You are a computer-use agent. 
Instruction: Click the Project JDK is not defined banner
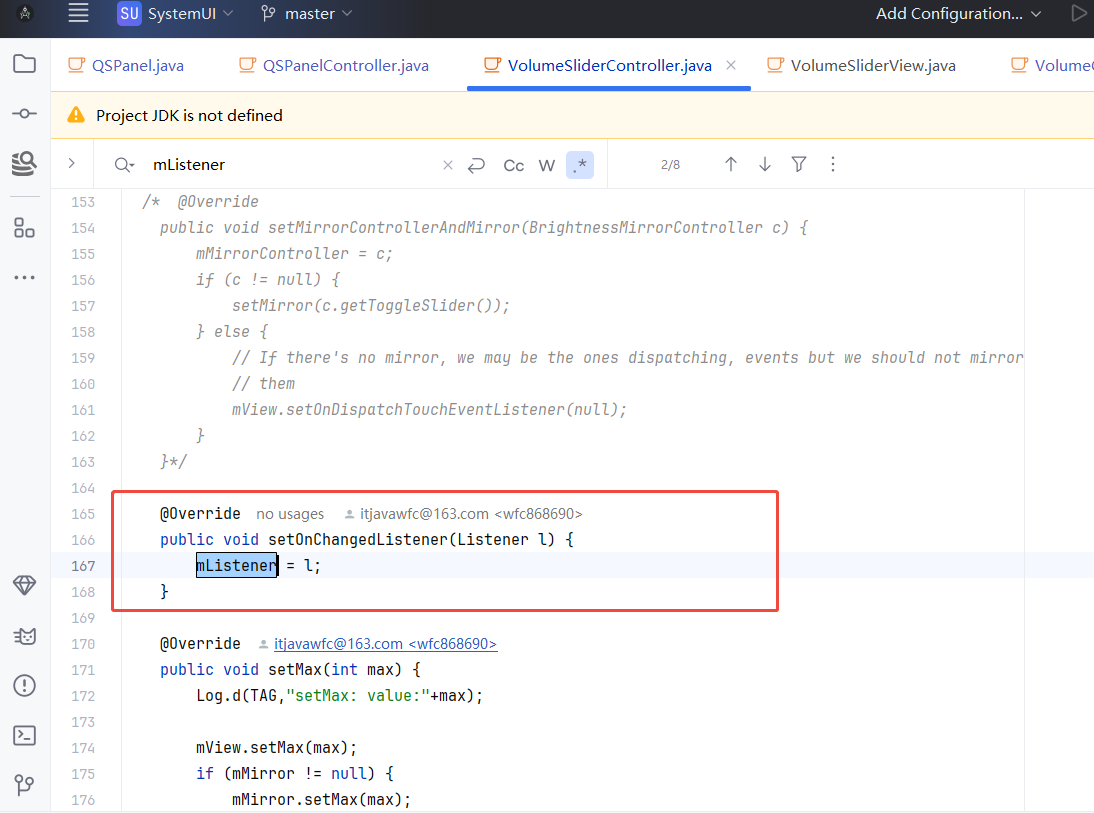[572, 115]
